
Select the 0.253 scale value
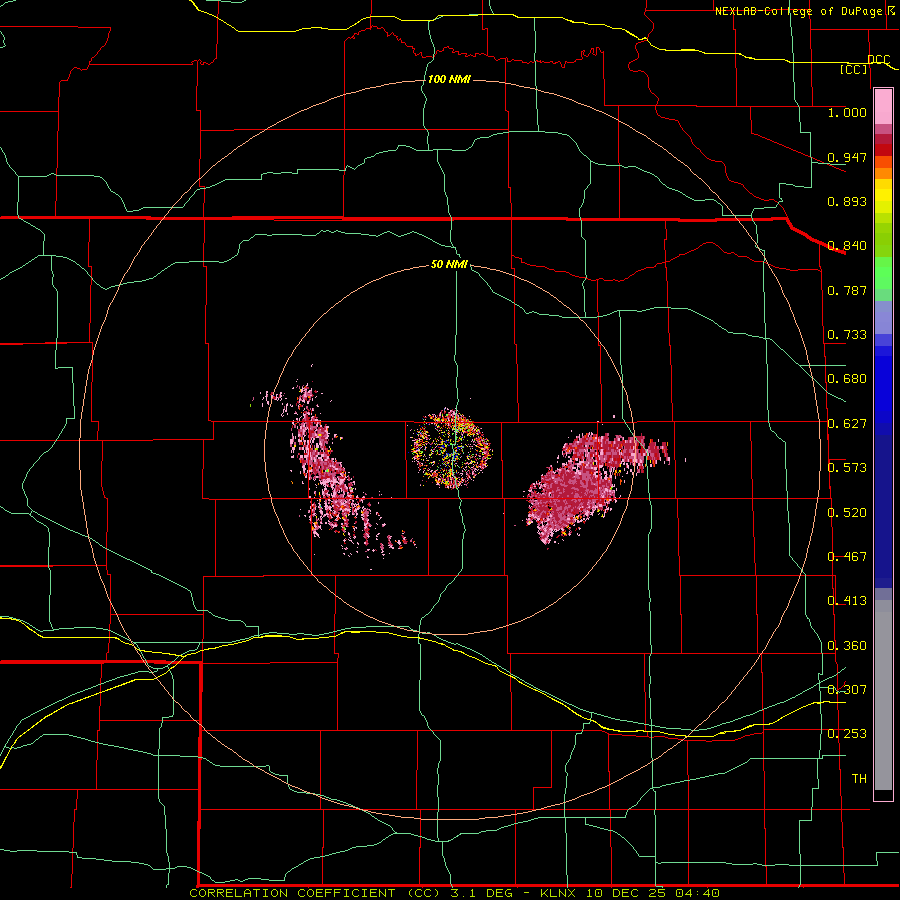pos(847,734)
